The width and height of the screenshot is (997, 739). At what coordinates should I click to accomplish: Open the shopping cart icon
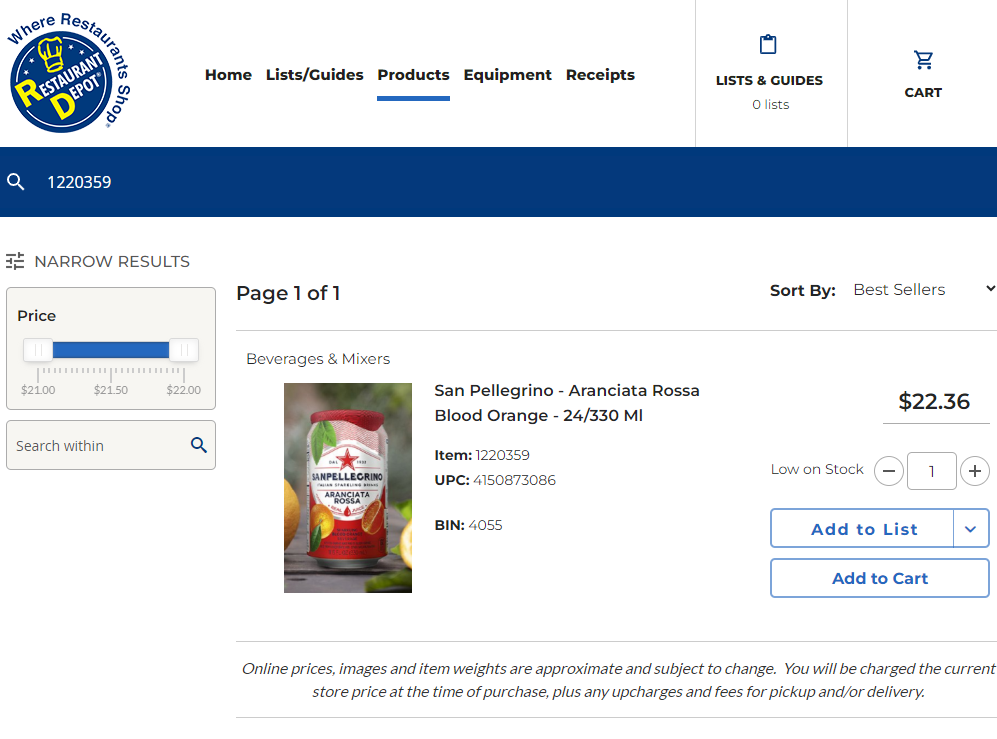[923, 60]
